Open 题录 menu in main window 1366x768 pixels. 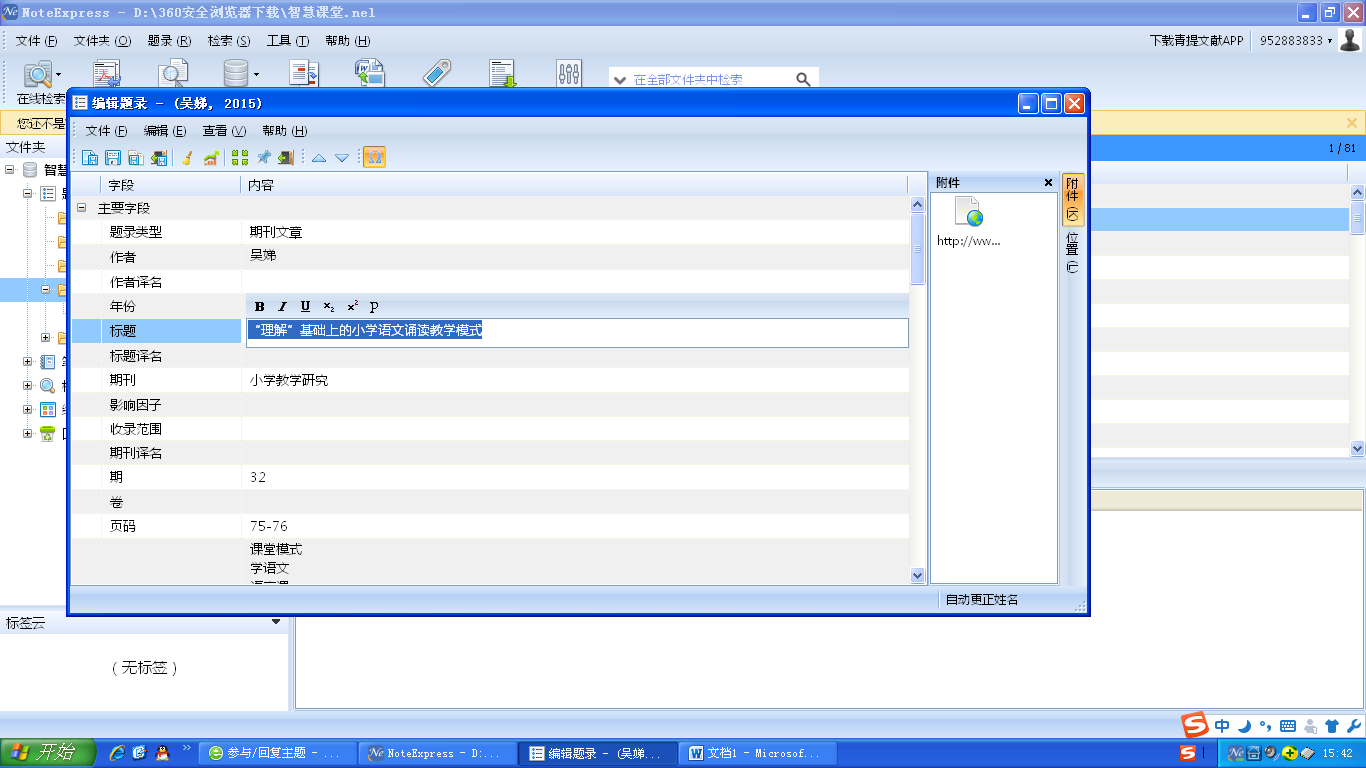point(169,41)
